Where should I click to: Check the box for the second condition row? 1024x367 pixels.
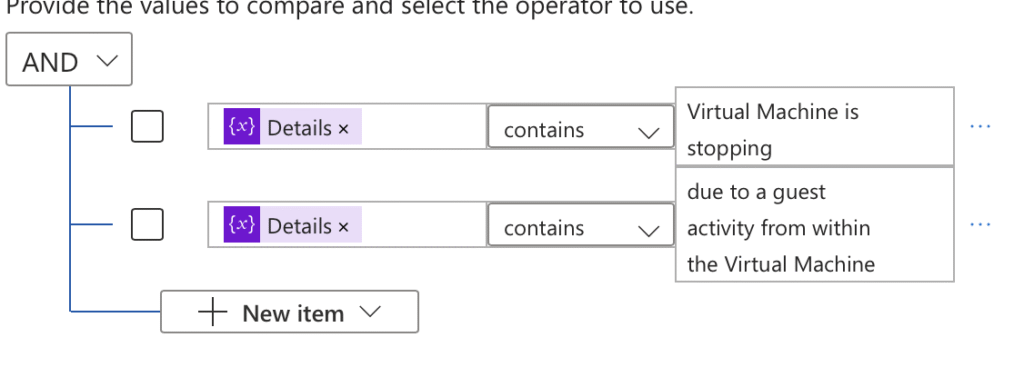(x=147, y=224)
